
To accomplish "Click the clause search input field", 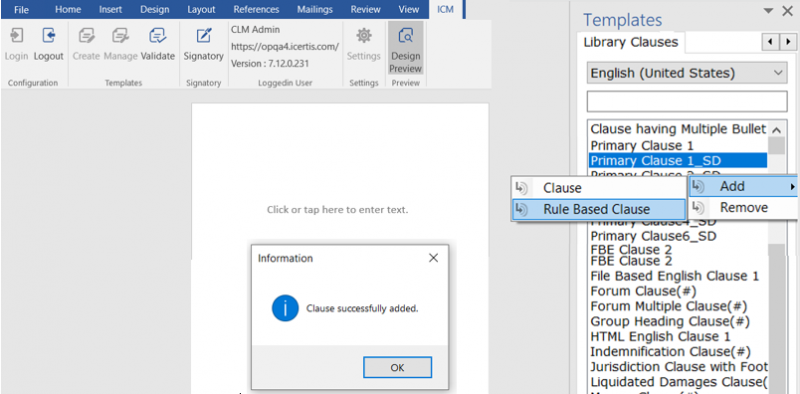I will [687, 102].
